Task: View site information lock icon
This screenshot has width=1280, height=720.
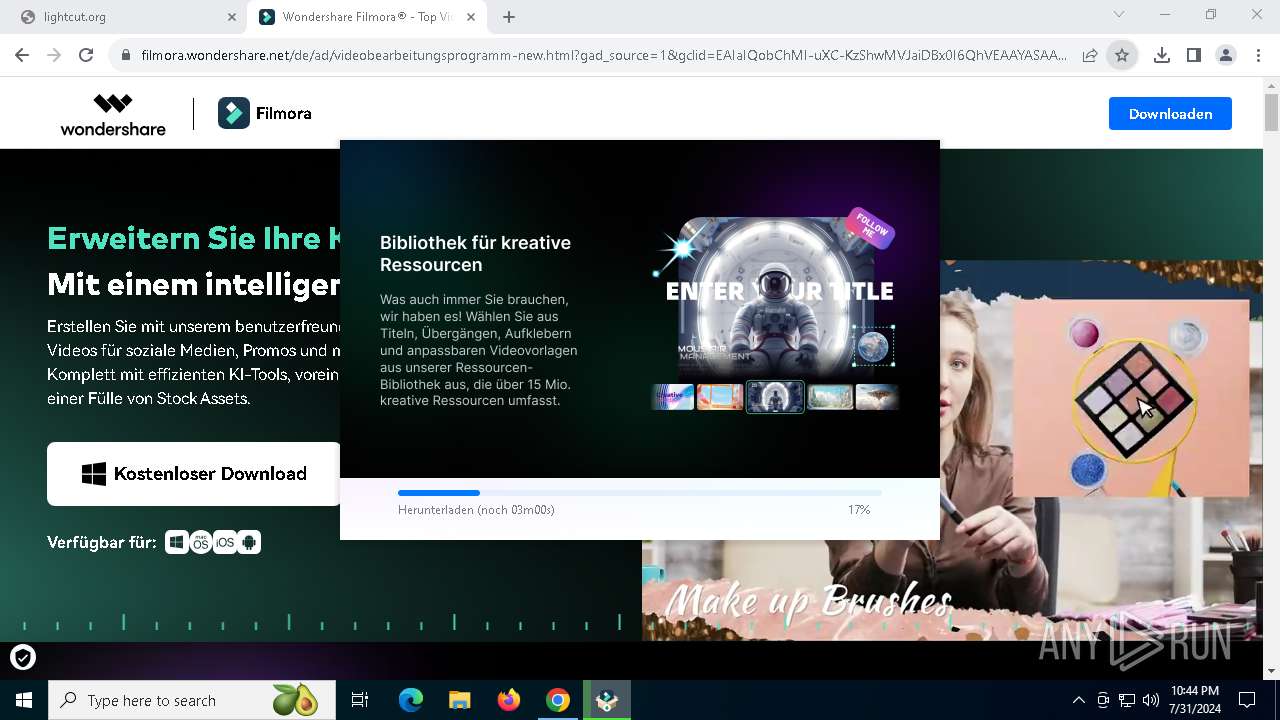Action: coord(126,56)
